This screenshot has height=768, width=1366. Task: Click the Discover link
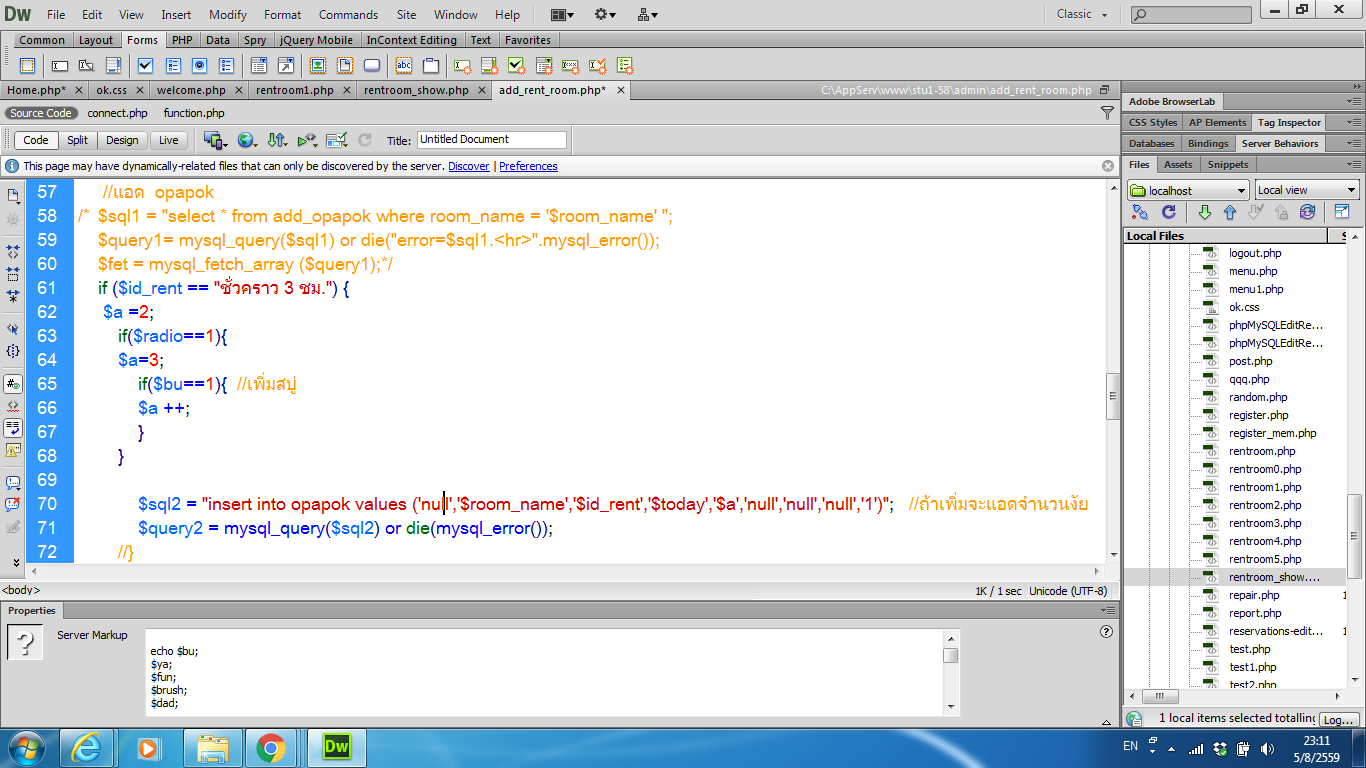point(469,166)
